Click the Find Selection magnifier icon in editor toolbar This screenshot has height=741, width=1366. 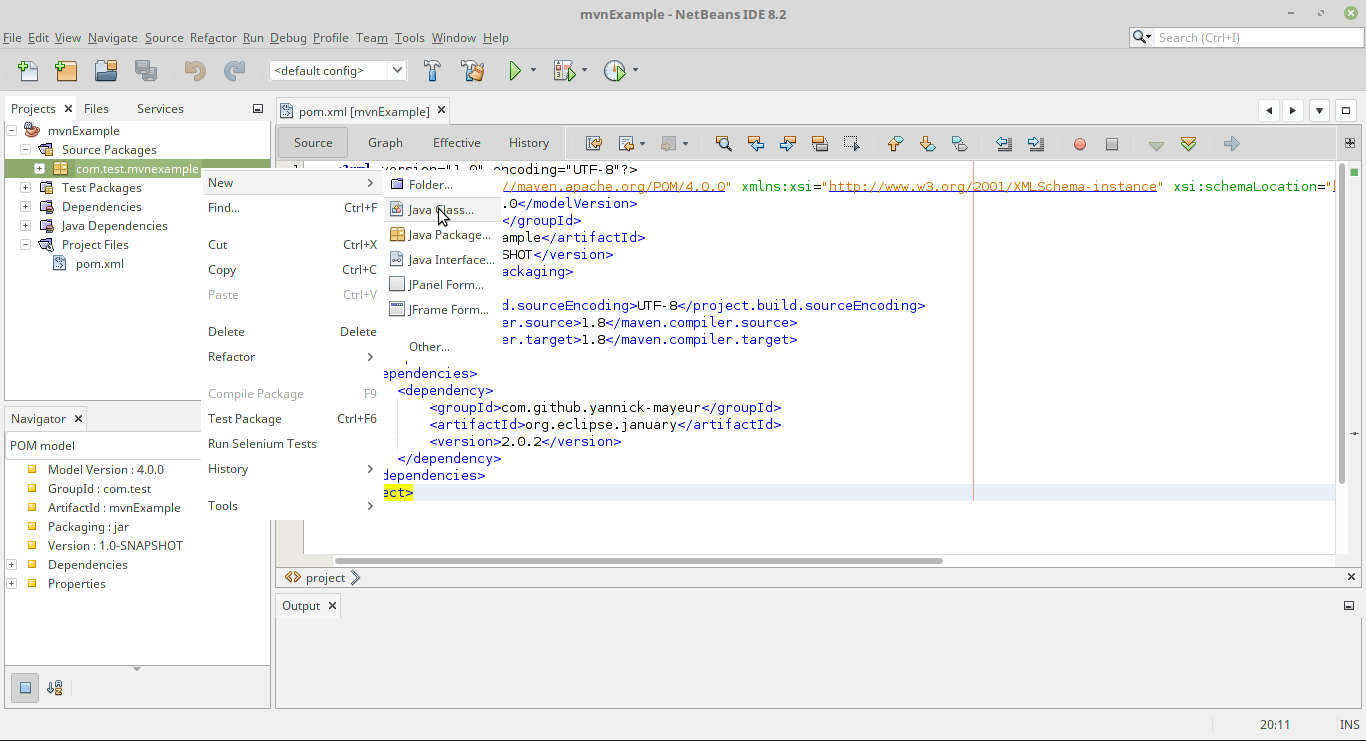[x=724, y=143]
